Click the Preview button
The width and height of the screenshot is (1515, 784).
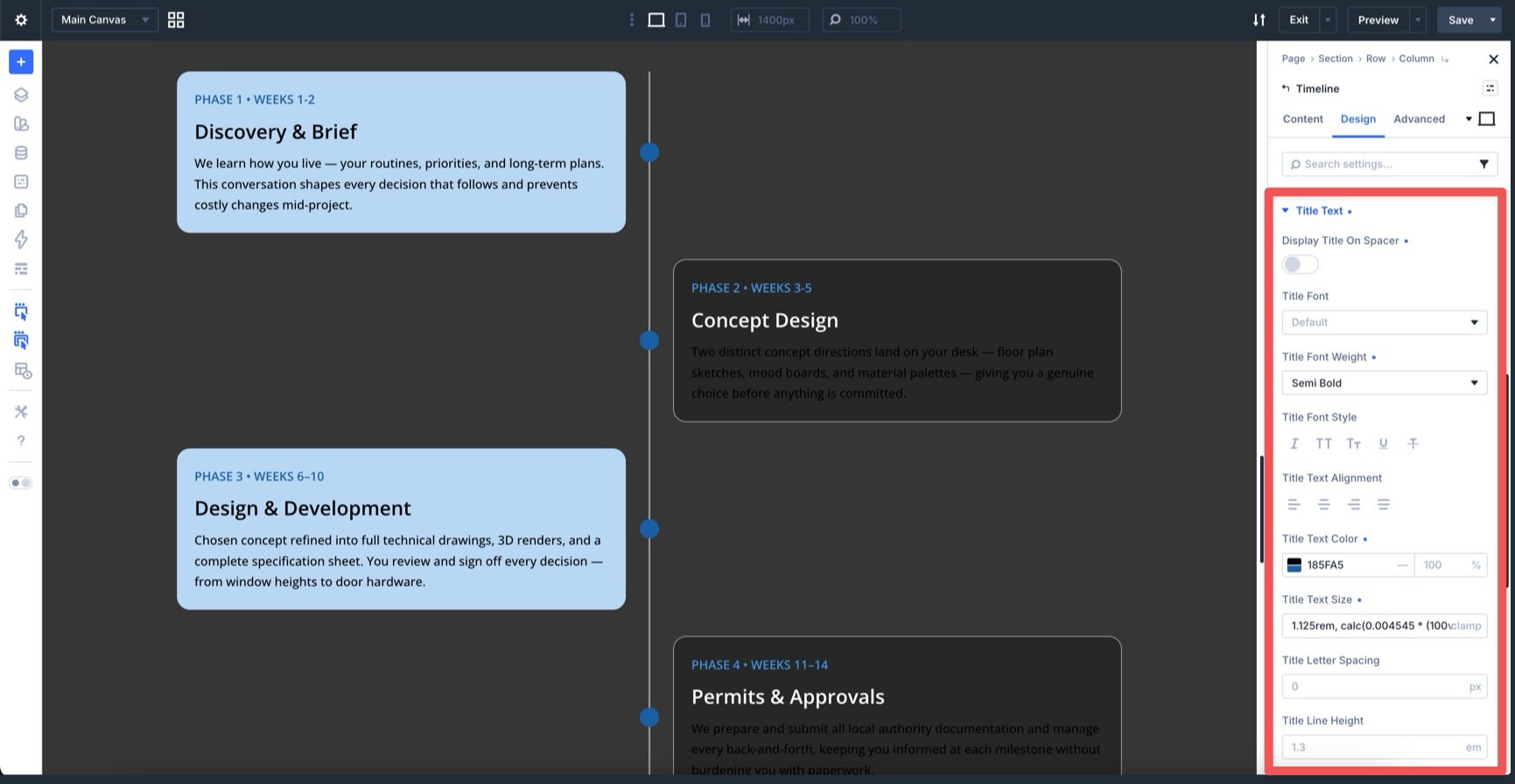(1378, 19)
